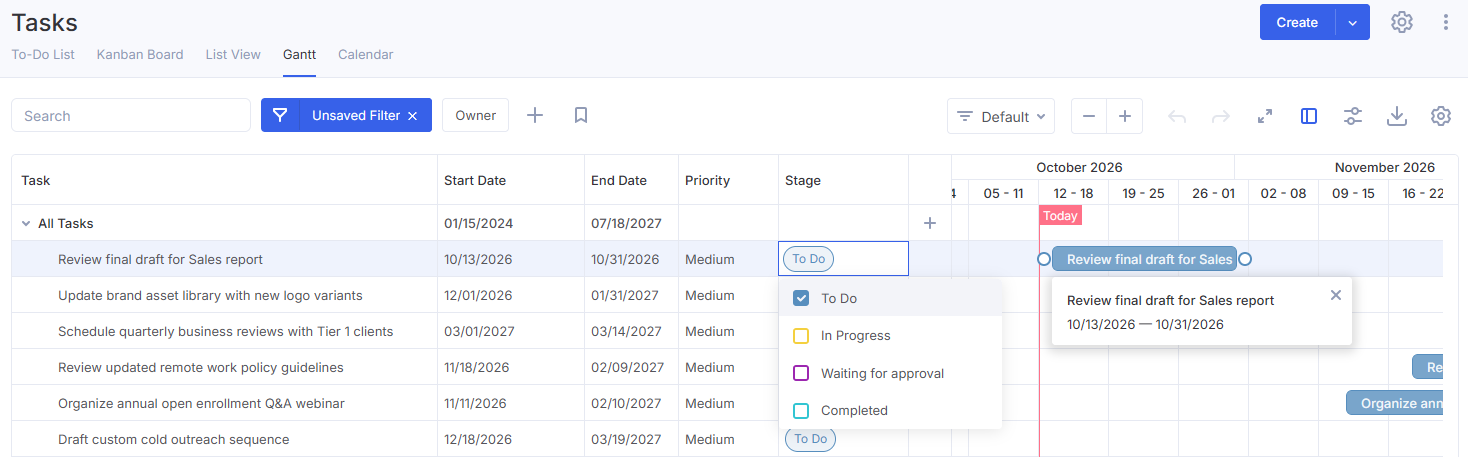Collapse the All Tasks group
This screenshot has width=1468, height=457.
coord(26,223)
